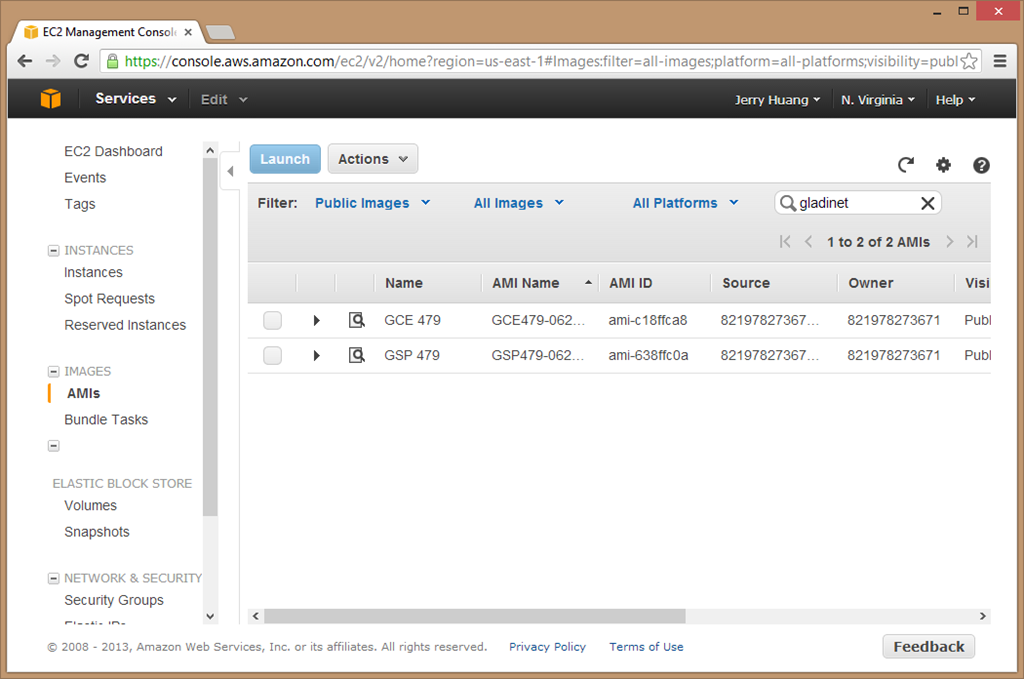
Task: Open the Help menu
Action: point(955,100)
